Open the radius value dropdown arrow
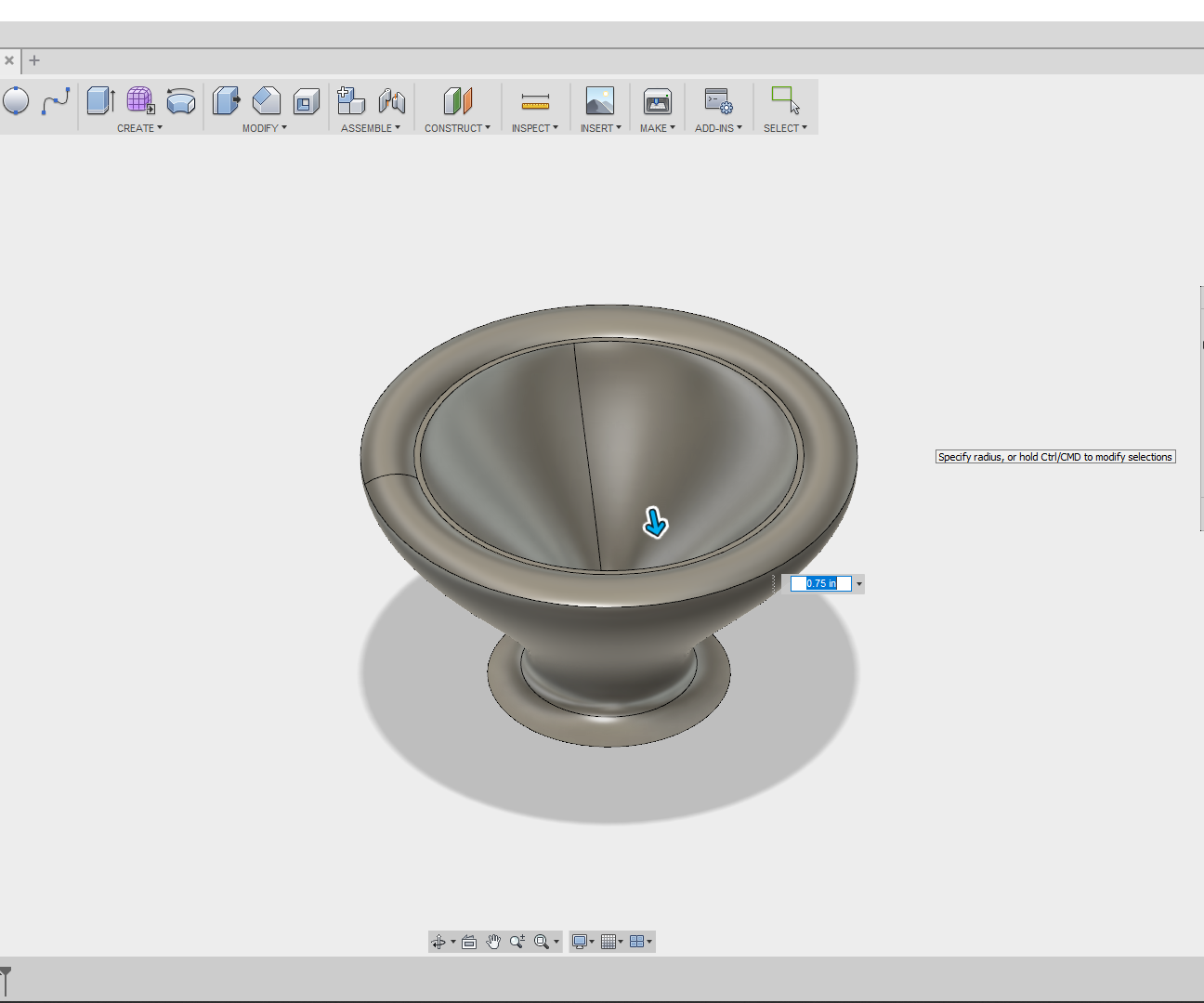Image resolution: width=1204 pixels, height=1003 pixels. [861, 583]
